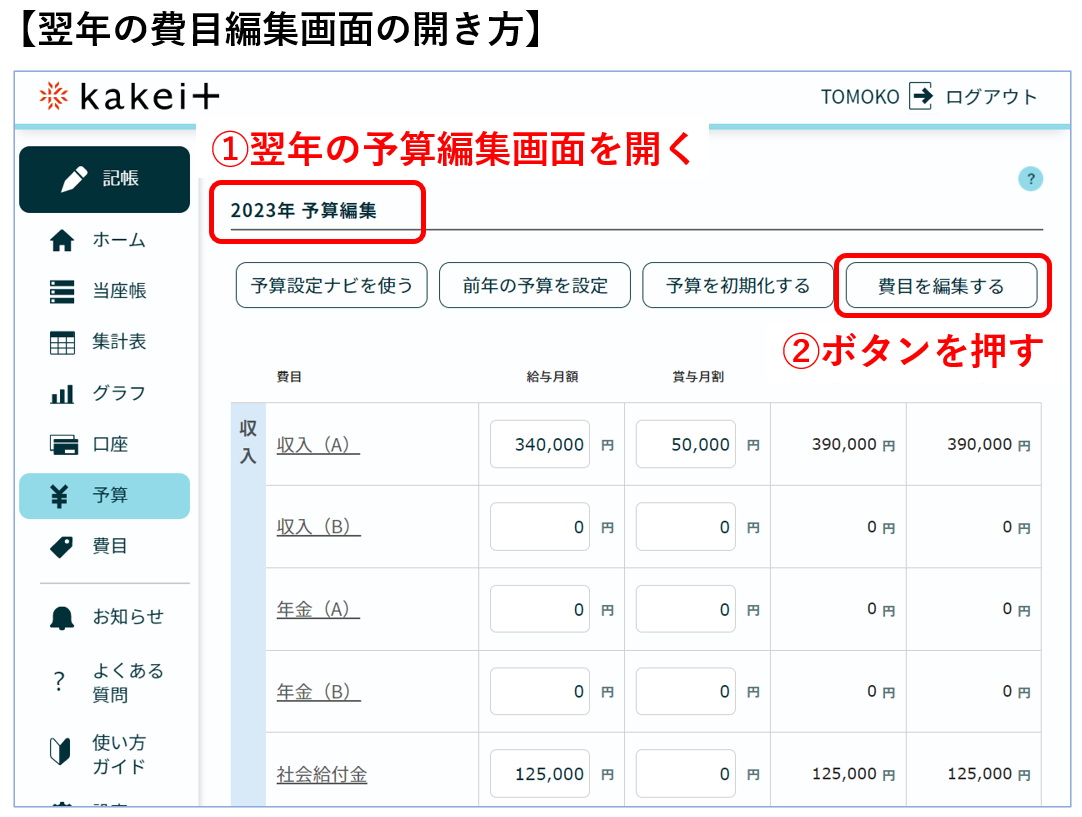
Task: Click the home icon in sidebar
Action: [62, 241]
